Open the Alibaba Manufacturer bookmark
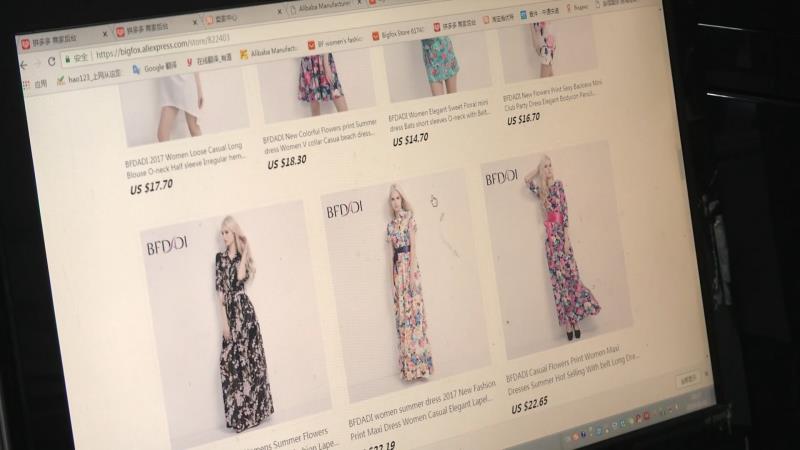The height and width of the screenshot is (450, 800). point(270,50)
